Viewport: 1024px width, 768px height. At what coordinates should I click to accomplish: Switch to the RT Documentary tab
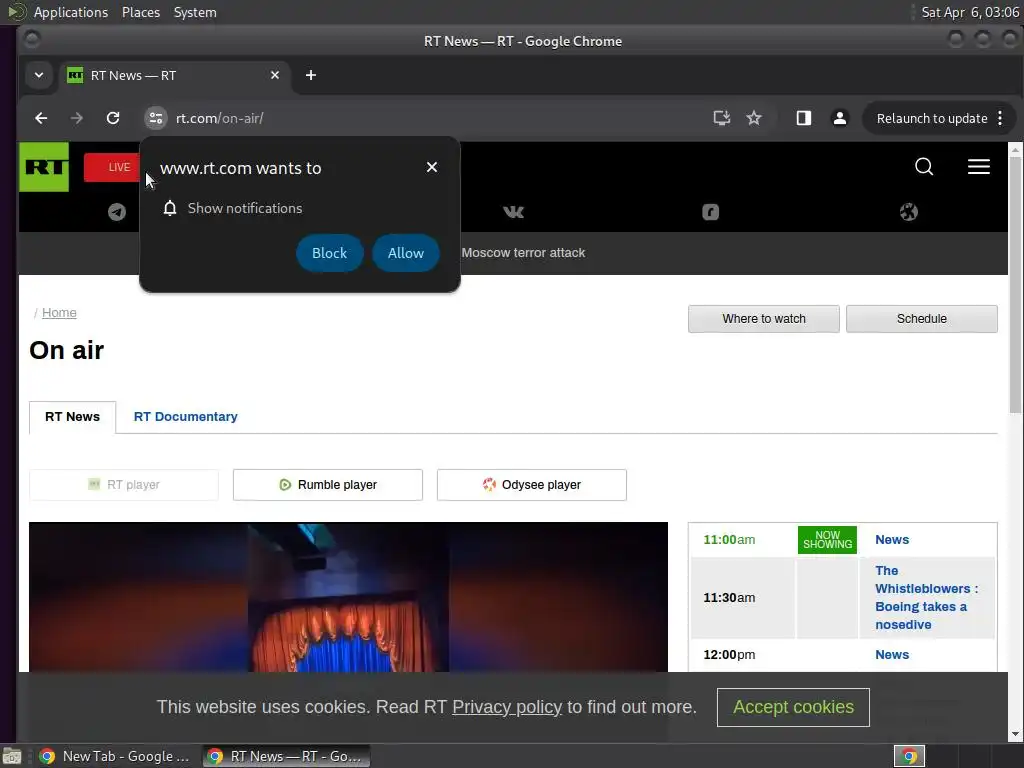coord(185,417)
